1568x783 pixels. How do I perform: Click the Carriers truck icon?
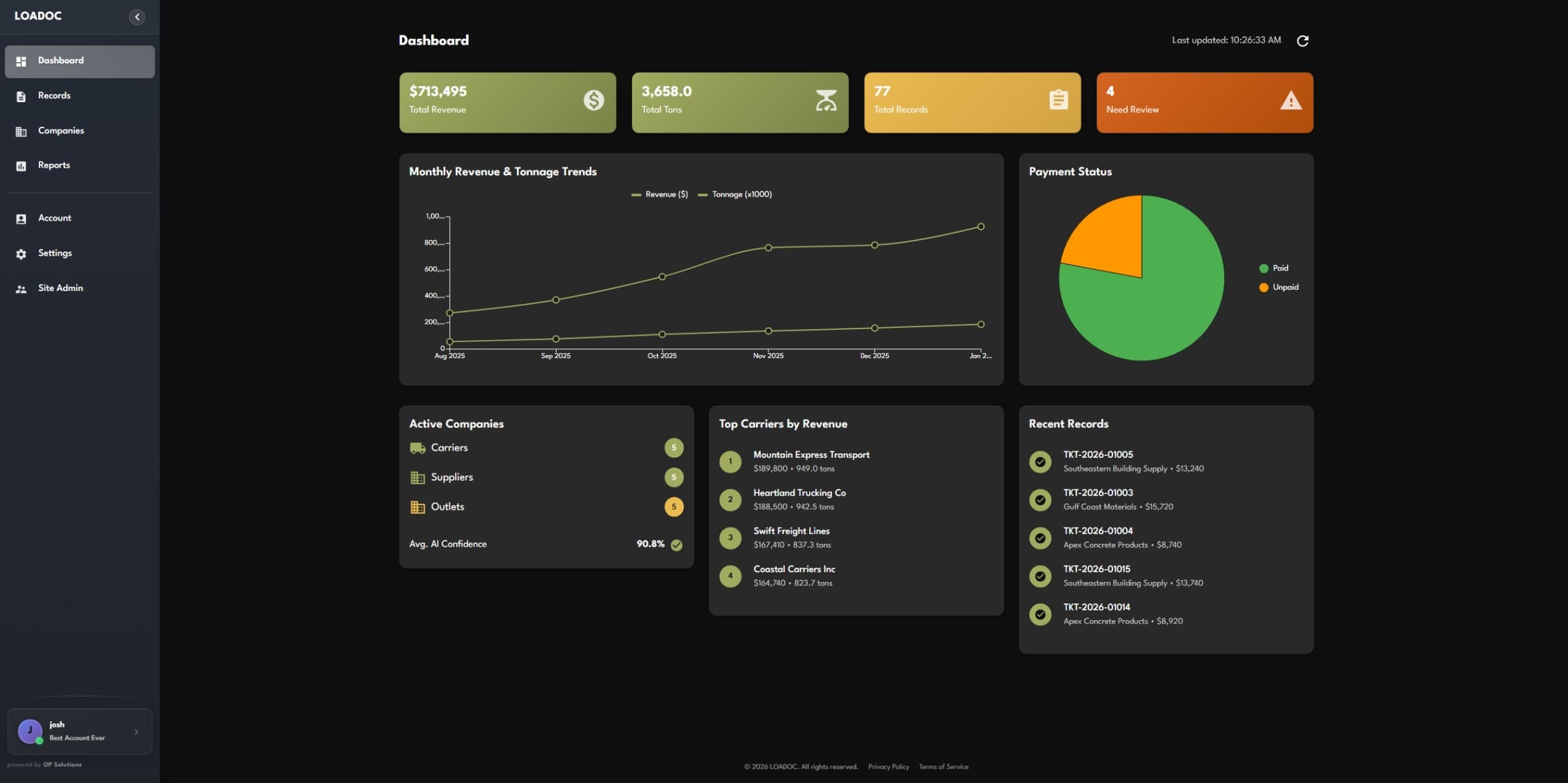point(418,448)
